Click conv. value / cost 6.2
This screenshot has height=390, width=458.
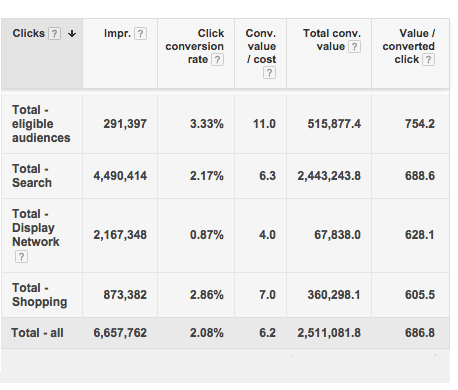pyautogui.click(x=268, y=333)
